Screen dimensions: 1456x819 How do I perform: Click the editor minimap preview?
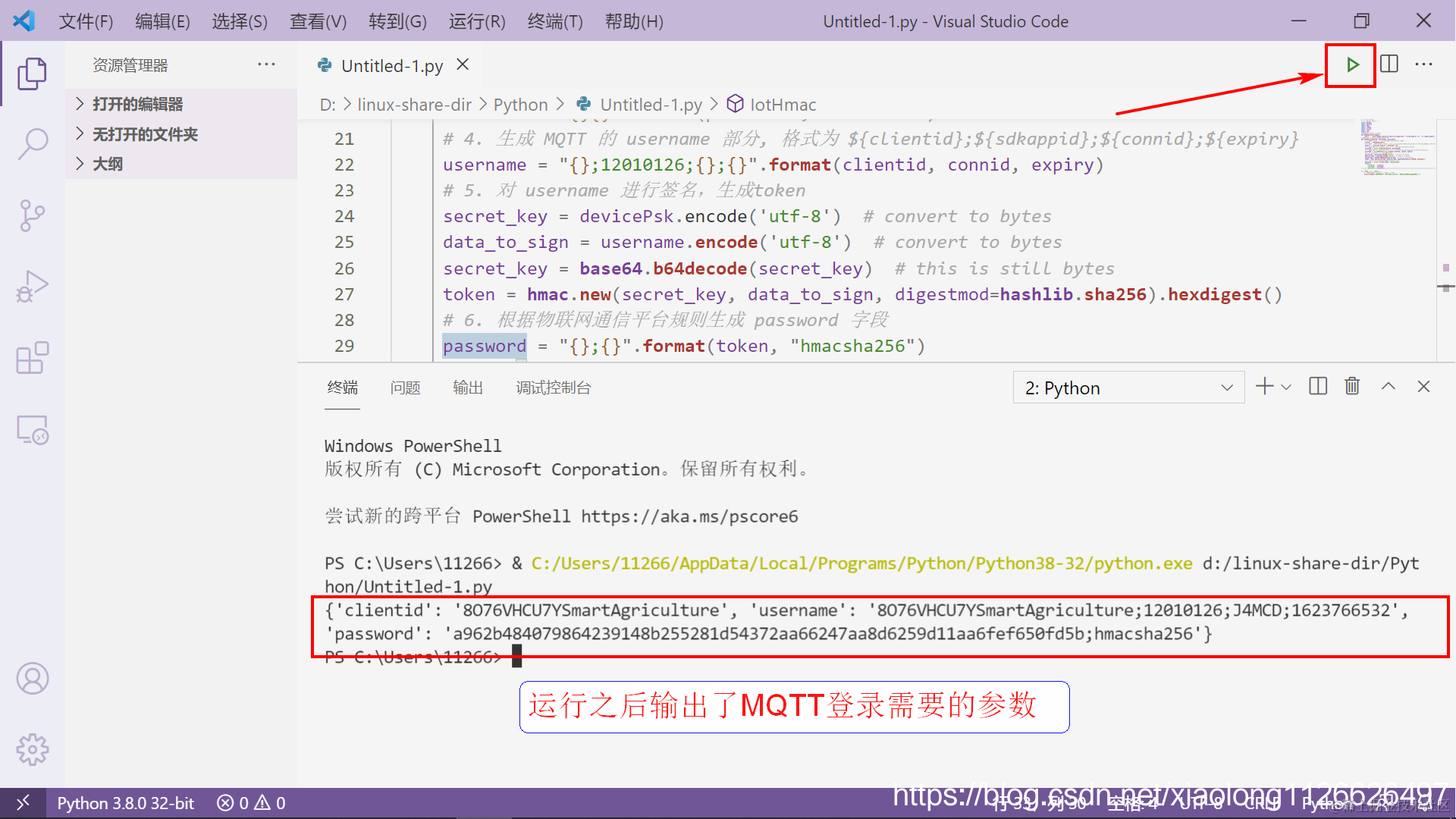1398,149
